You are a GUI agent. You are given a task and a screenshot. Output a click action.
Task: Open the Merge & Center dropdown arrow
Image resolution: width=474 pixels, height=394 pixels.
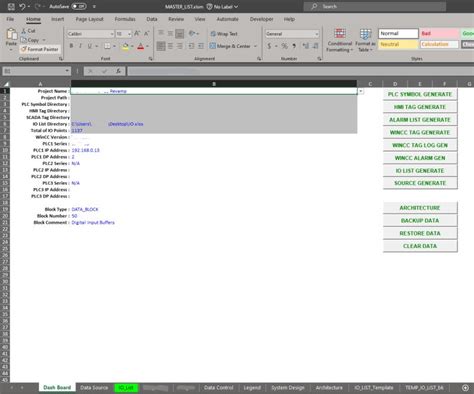(255, 46)
